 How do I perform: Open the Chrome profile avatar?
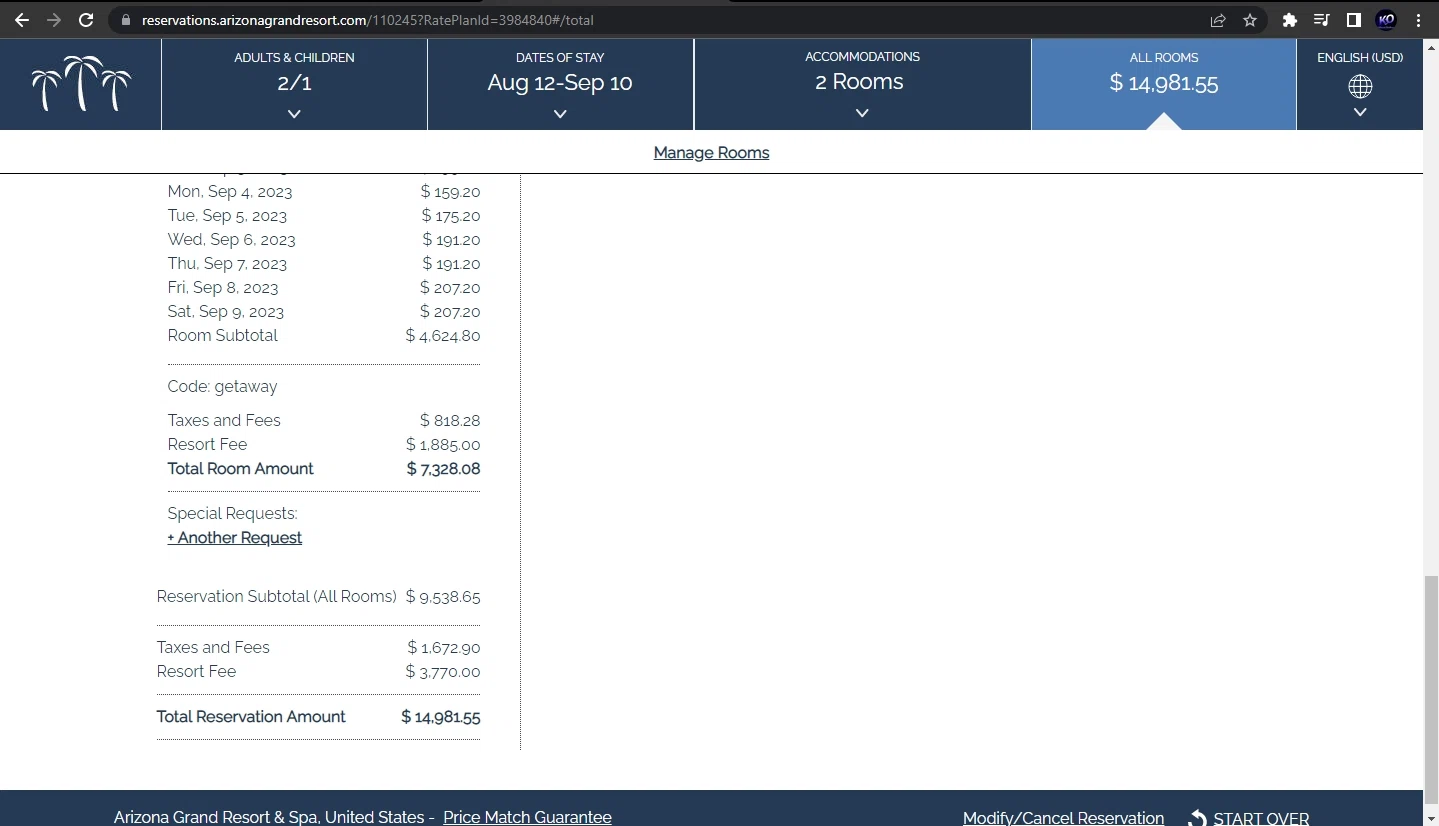pyautogui.click(x=1386, y=20)
